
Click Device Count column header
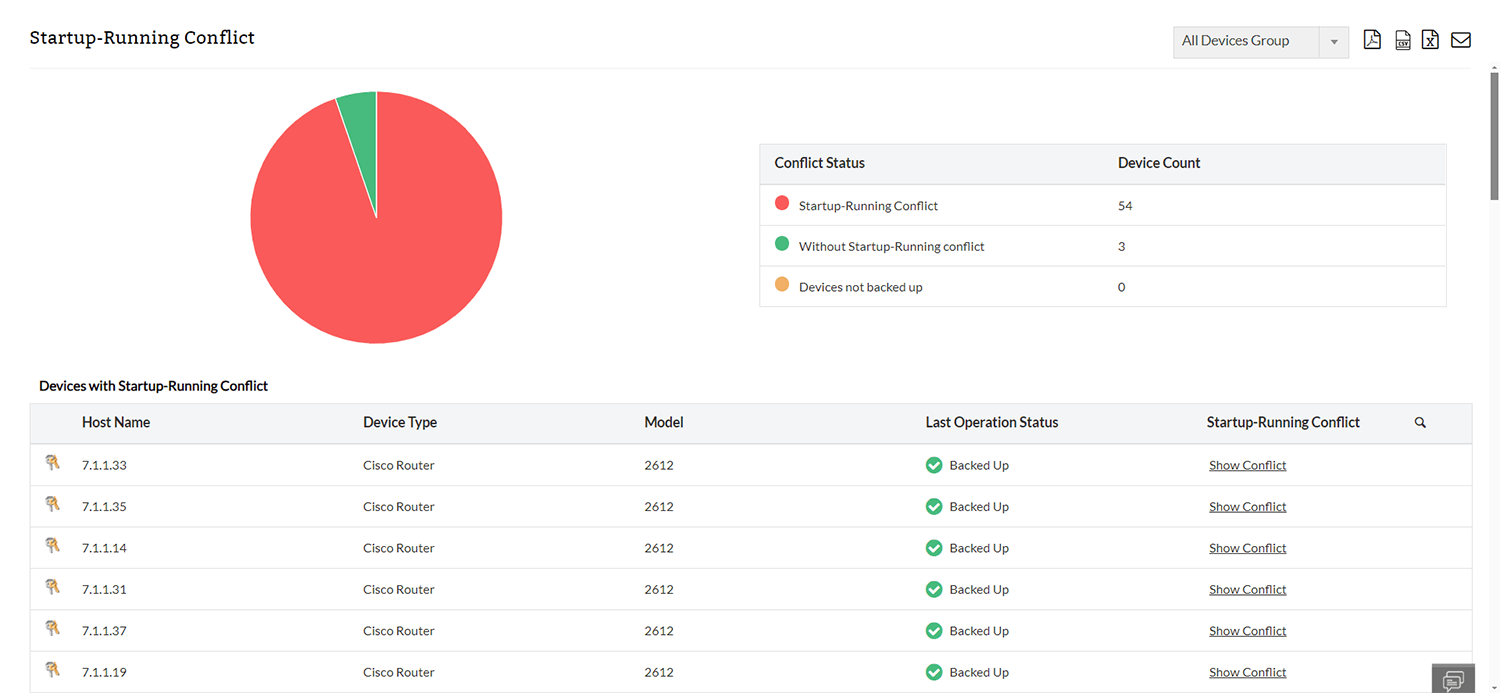point(1159,163)
